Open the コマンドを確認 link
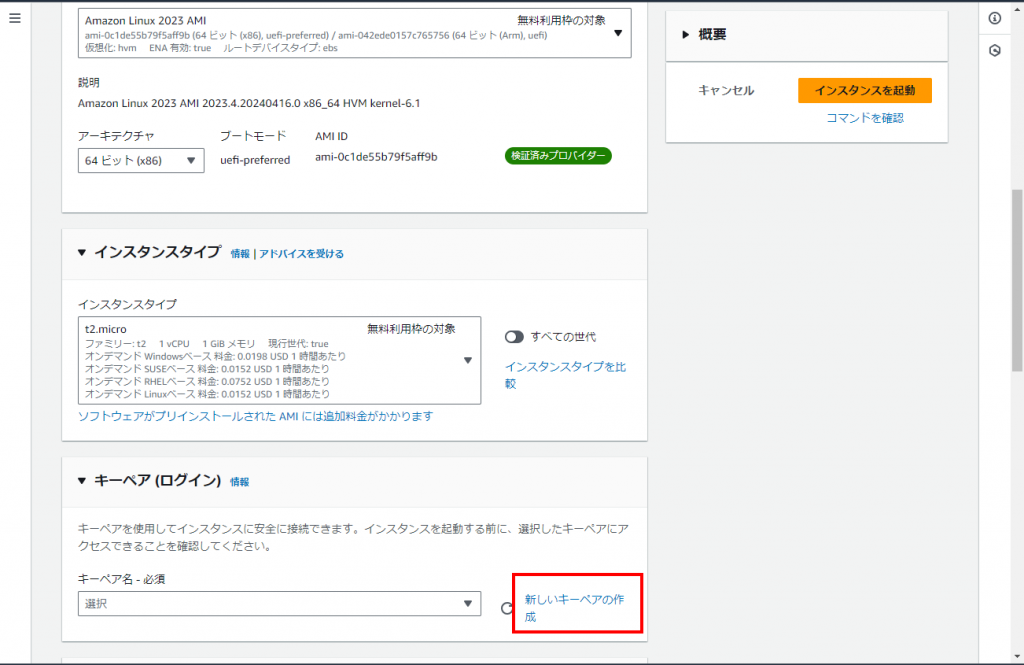Screen dimensions: 1024x665 864,118
